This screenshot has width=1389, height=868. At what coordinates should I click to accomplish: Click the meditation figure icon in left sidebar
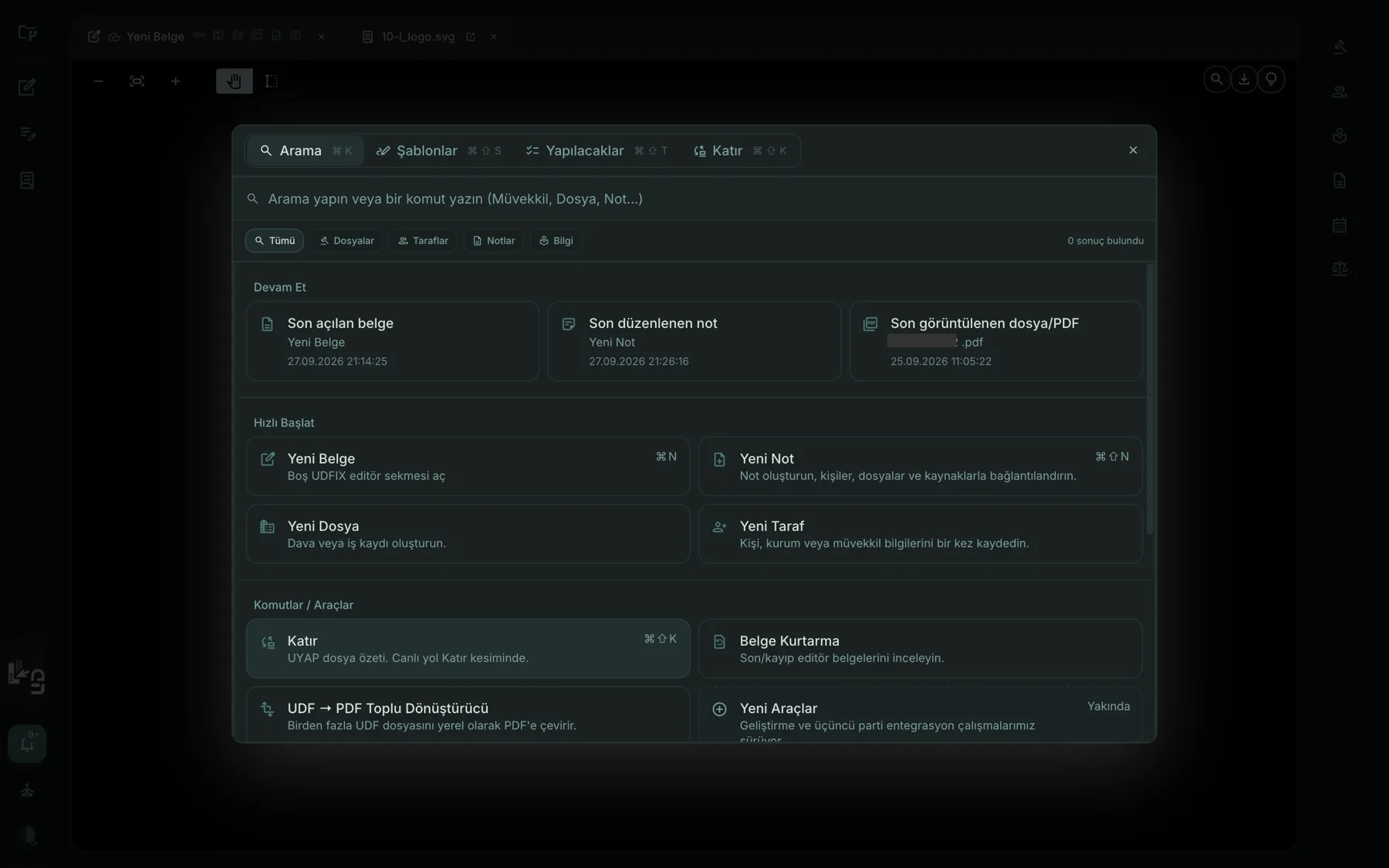tap(27, 790)
